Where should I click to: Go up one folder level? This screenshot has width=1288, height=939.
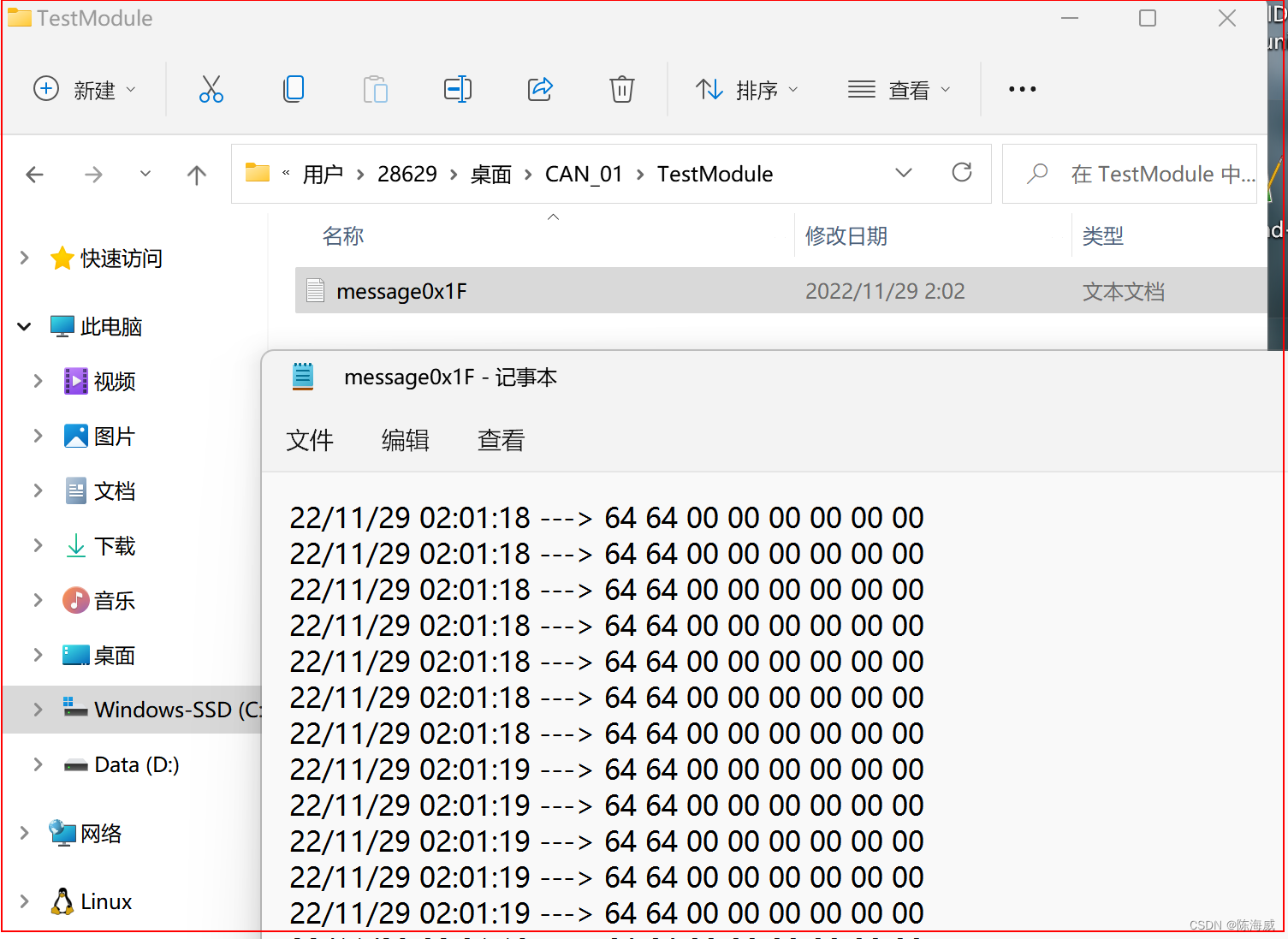point(196,174)
